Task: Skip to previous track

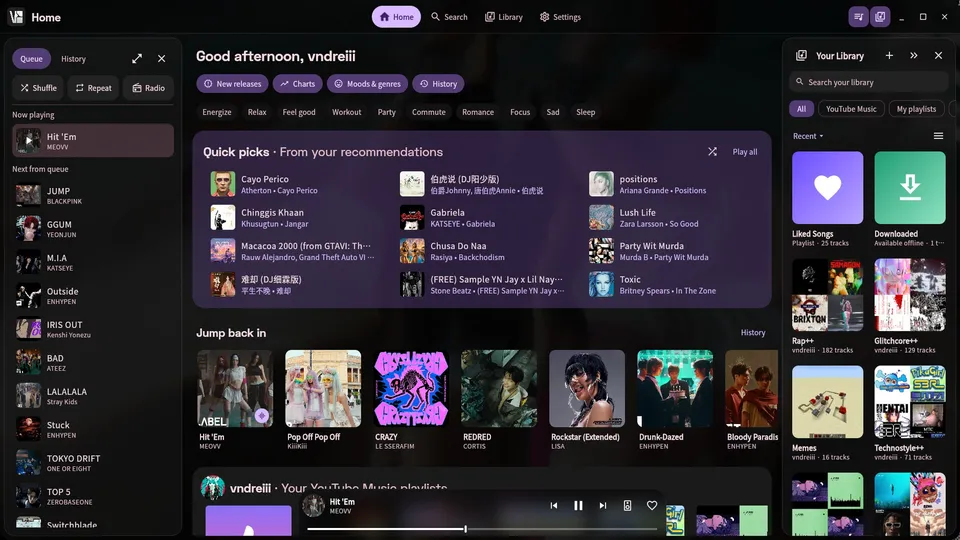Action: coord(553,506)
